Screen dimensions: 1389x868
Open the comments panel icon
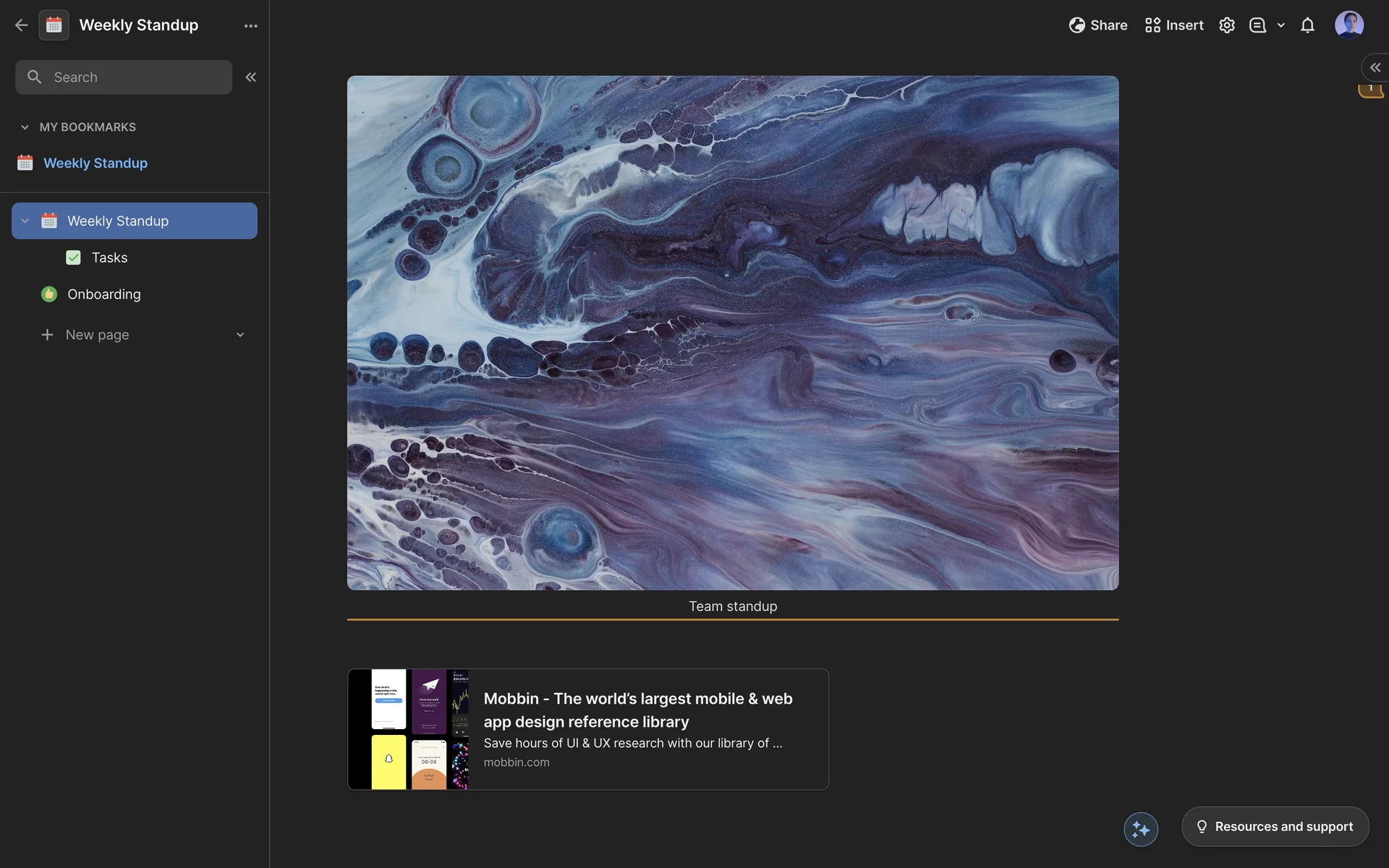(x=1257, y=25)
